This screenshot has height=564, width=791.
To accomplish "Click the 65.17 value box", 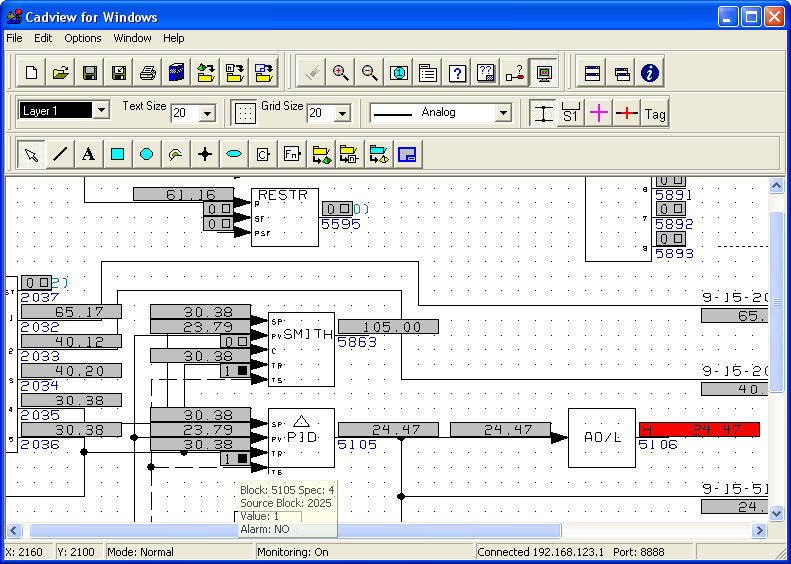I will tap(71, 312).
